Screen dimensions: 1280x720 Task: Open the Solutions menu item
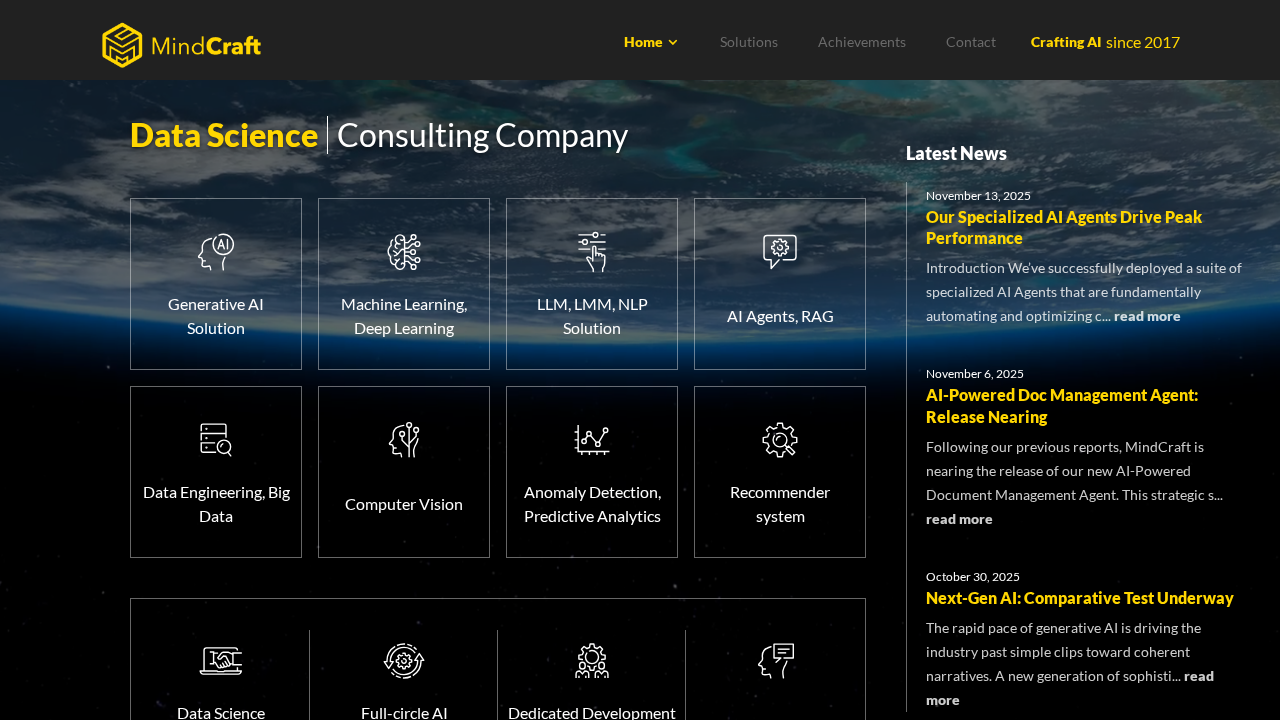(x=749, y=42)
